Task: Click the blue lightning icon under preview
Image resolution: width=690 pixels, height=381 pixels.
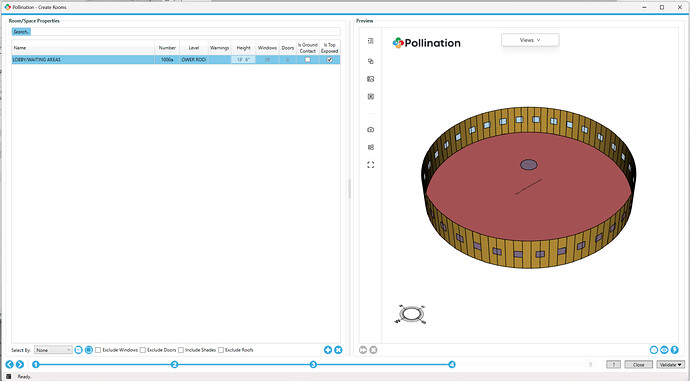Action: (x=674, y=350)
